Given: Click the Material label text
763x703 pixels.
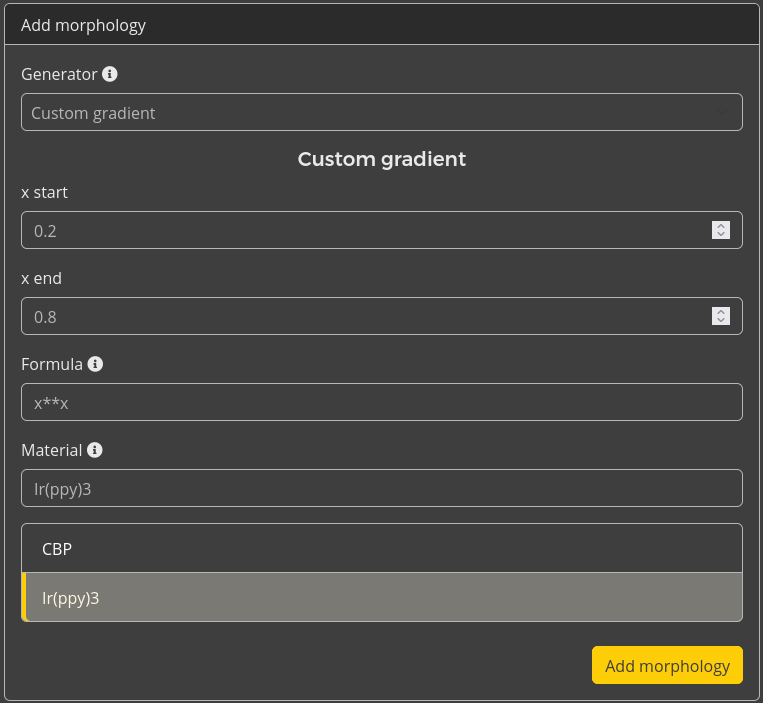Looking at the screenshot, I should click(51, 450).
